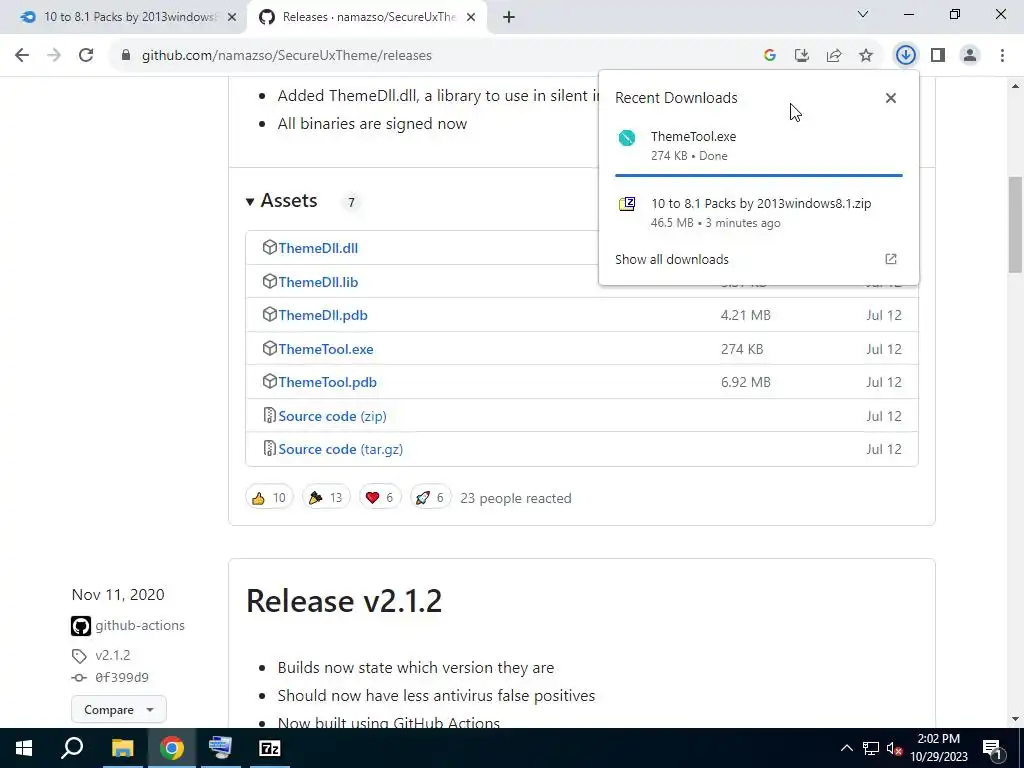This screenshot has width=1024, height=768.
Task: Open the github-actions author profile
Action: 140,626
